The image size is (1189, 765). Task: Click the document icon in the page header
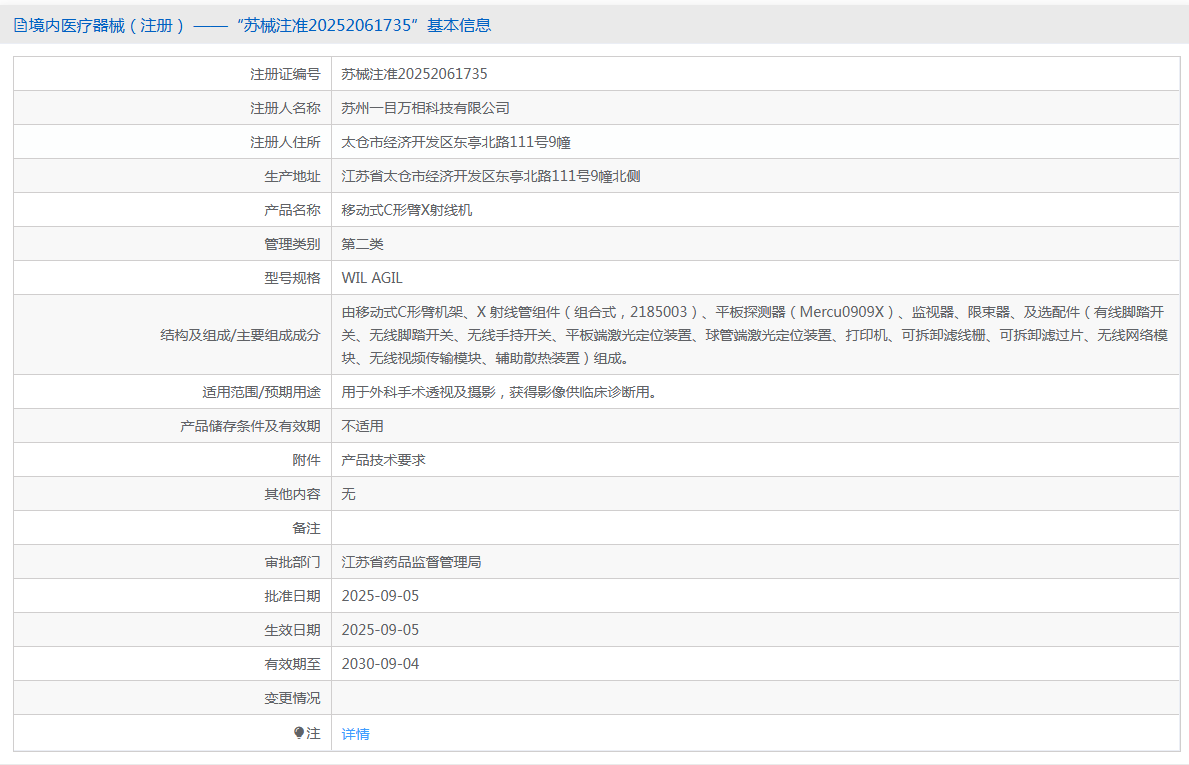[x=20, y=26]
